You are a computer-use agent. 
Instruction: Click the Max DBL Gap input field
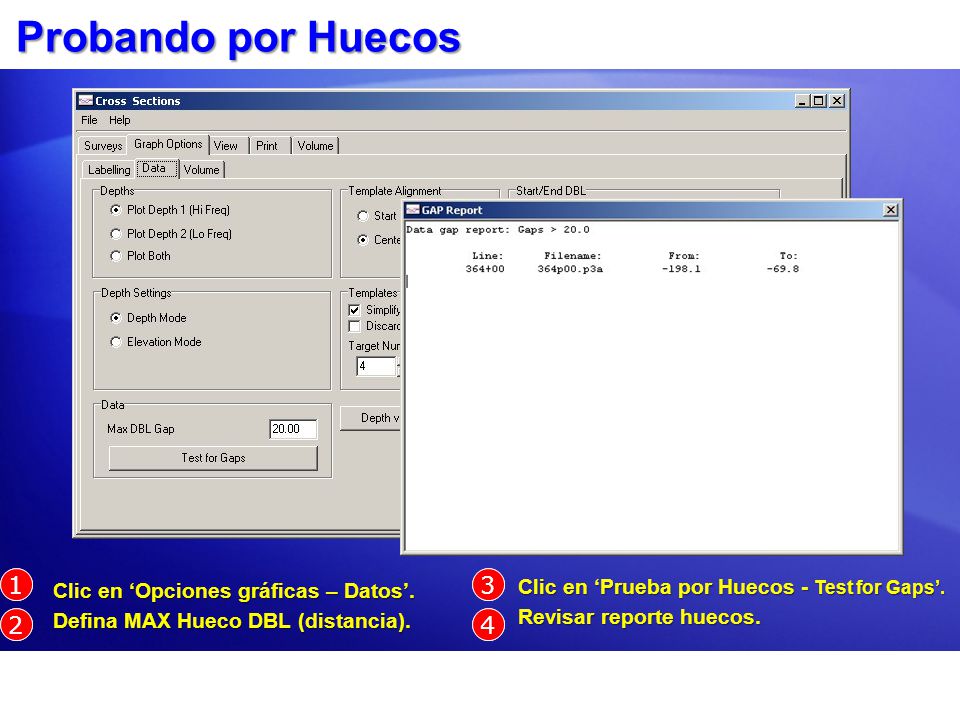click(293, 429)
